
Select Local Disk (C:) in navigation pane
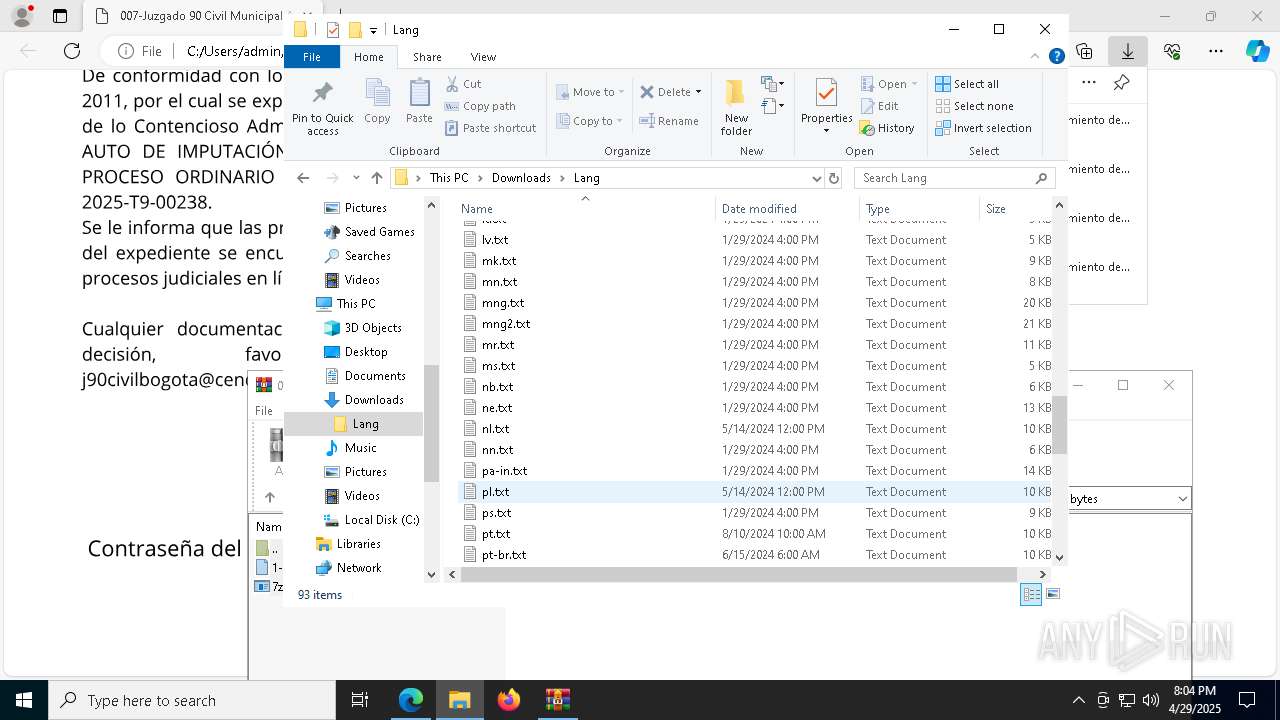(371, 520)
